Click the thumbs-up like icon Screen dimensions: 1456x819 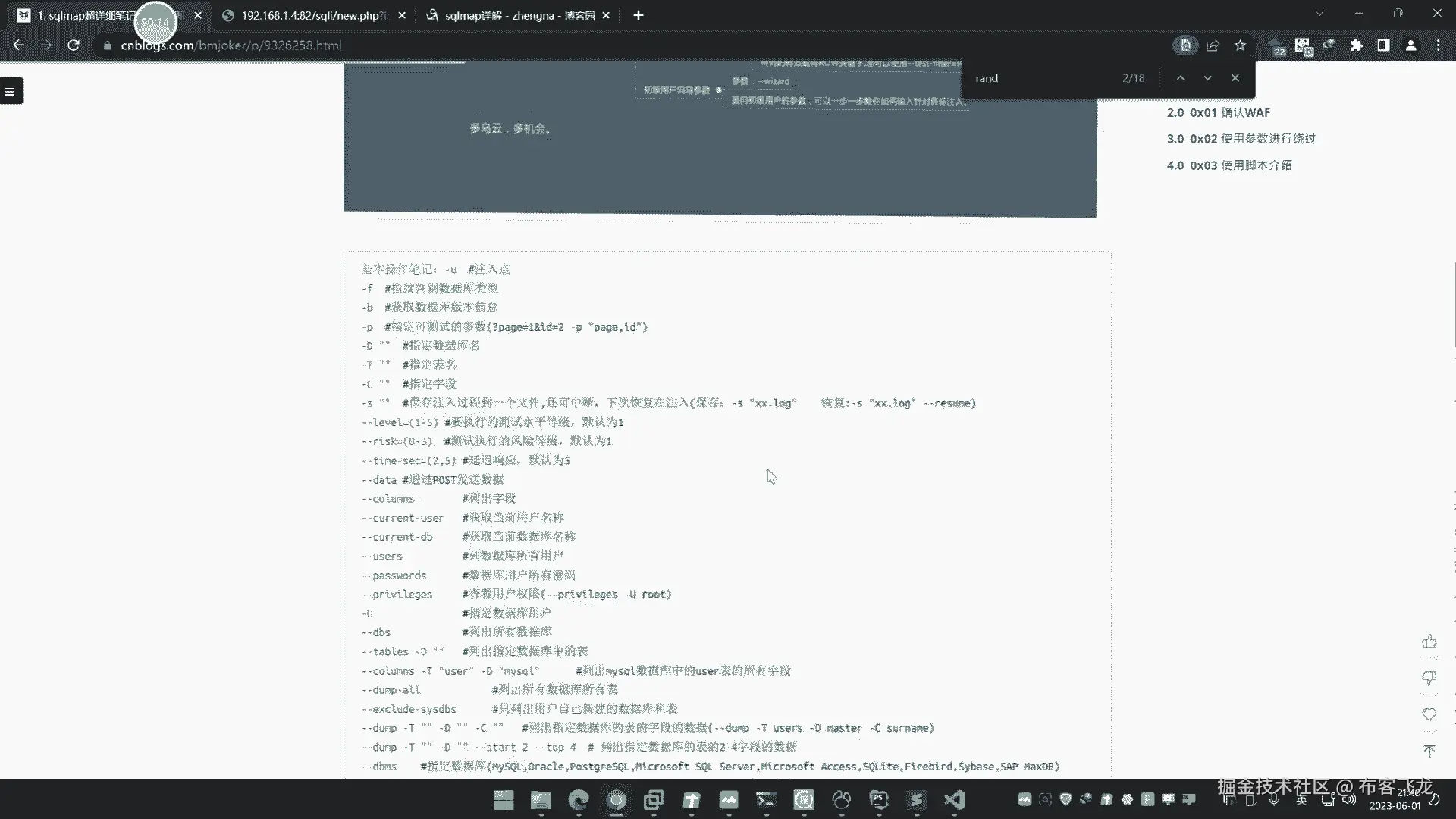tap(1429, 642)
